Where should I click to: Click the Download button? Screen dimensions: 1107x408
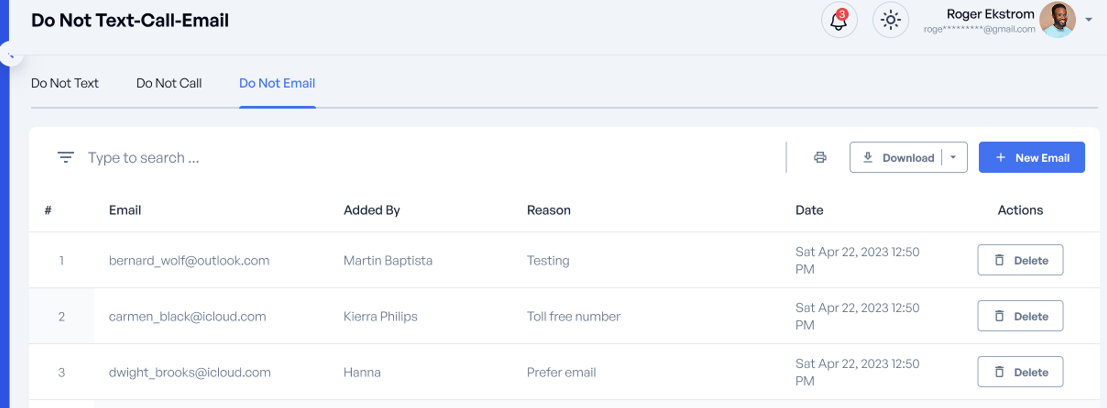click(x=898, y=158)
